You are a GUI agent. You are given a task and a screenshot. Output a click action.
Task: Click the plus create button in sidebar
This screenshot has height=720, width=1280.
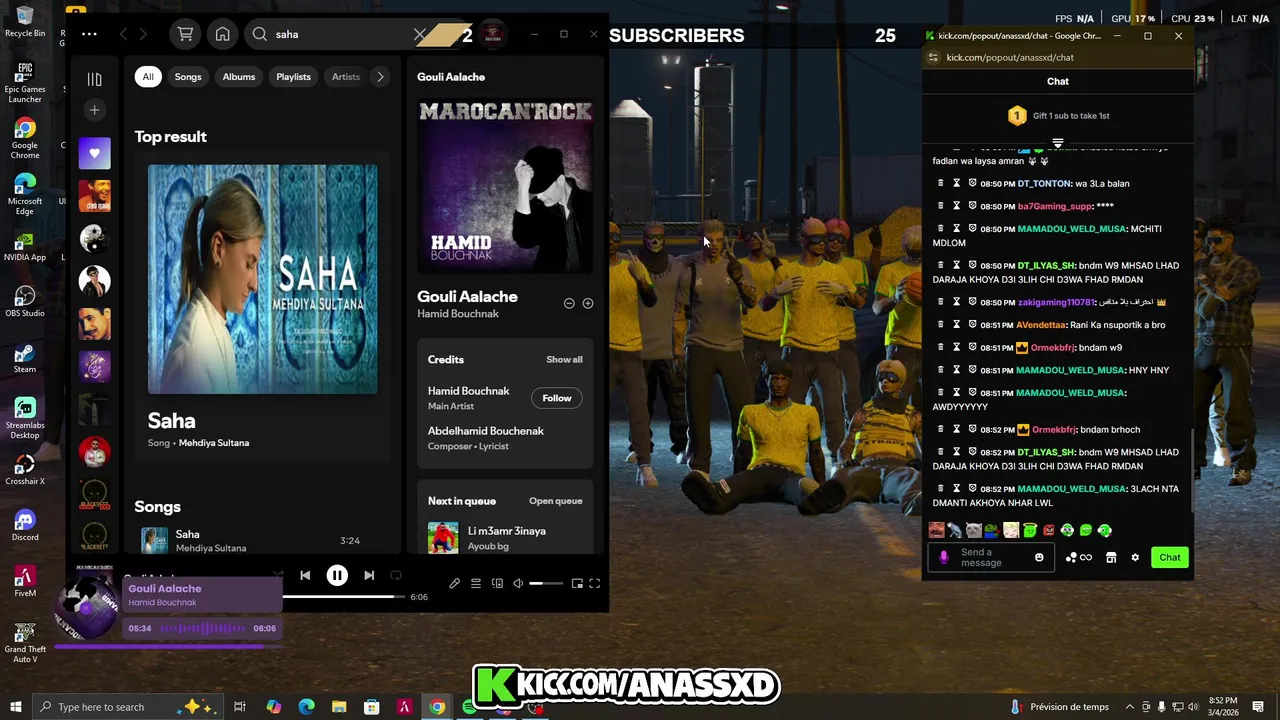(x=94, y=110)
